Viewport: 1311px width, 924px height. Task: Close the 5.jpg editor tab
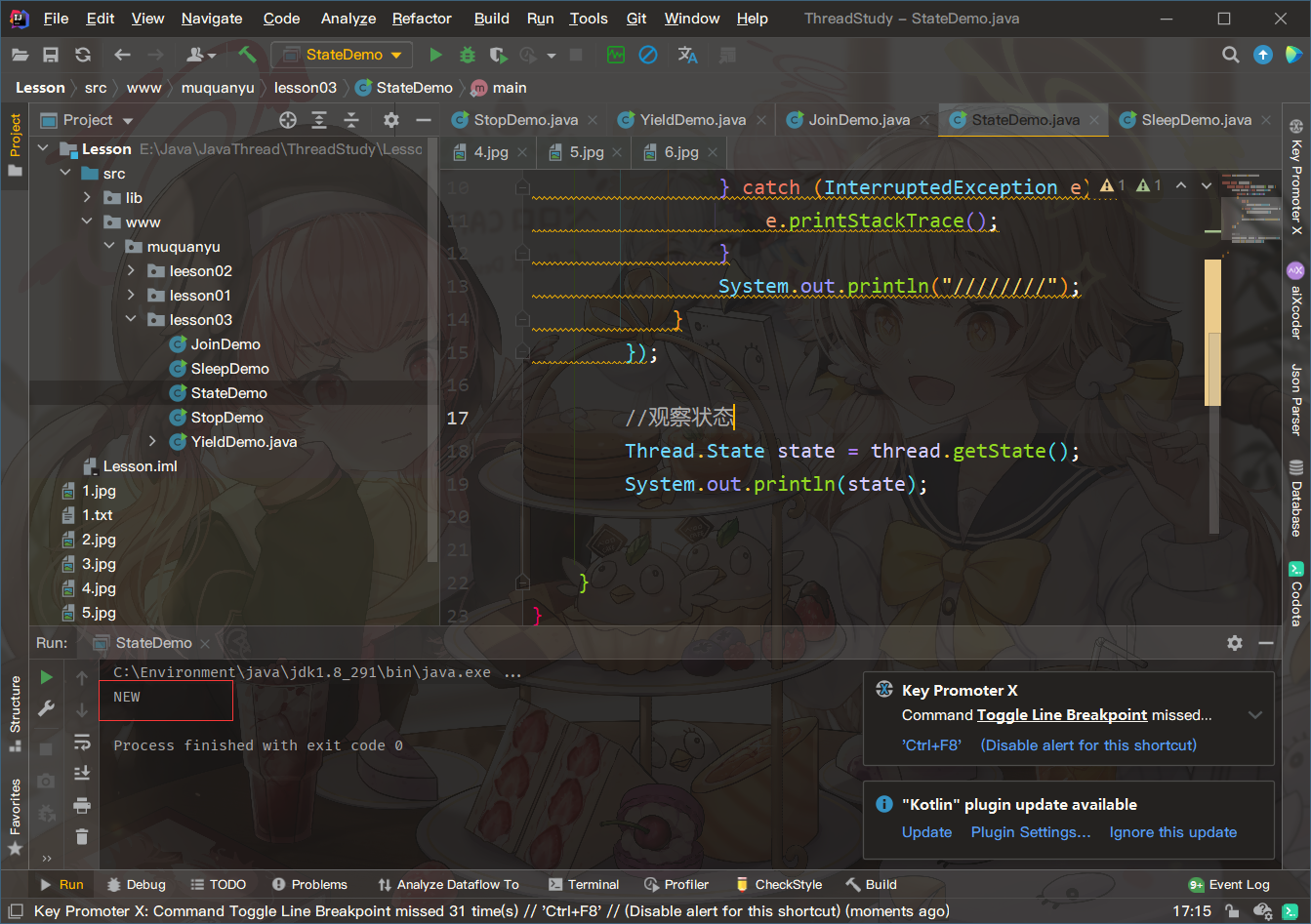[x=617, y=153]
